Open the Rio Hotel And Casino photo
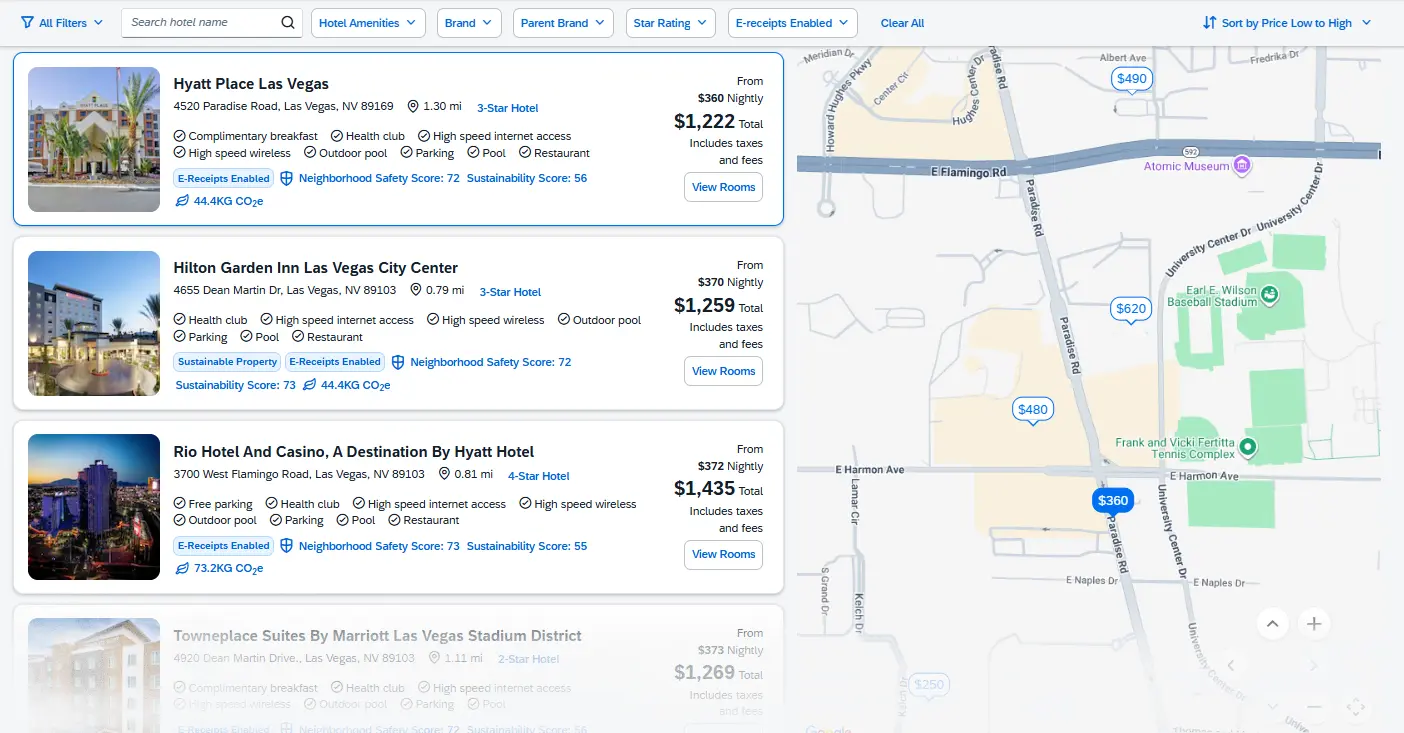This screenshot has width=1404, height=733. coord(94,507)
